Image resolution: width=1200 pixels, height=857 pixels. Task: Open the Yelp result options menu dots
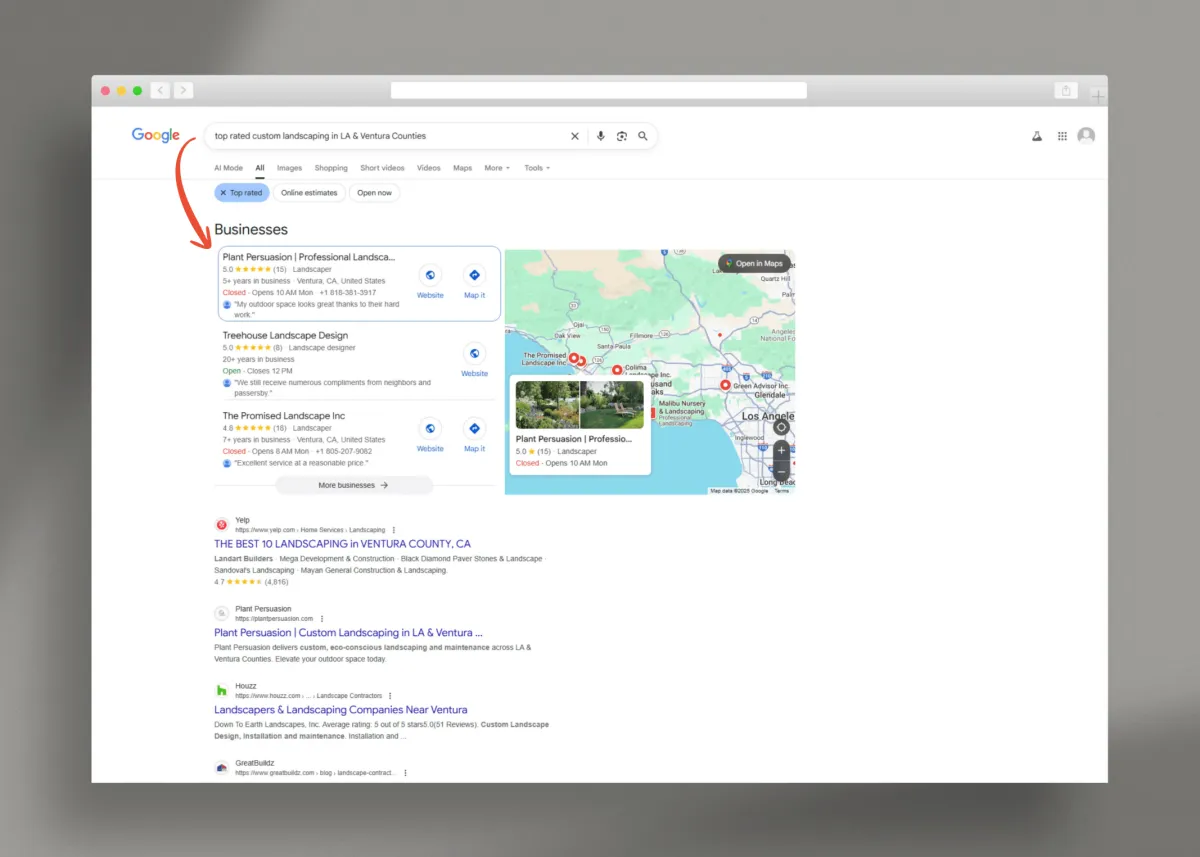tap(394, 529)
